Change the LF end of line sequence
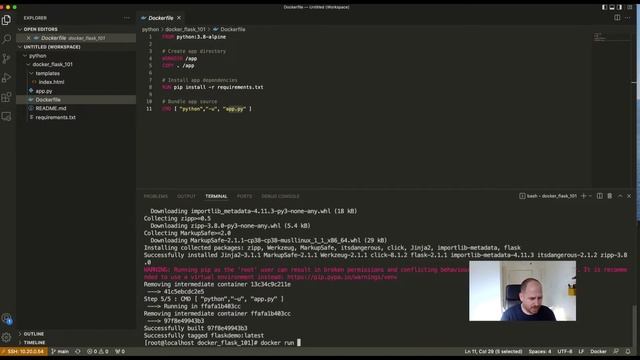Image resolution: width=640 pixels, height=360 pixels. (x=581, y=351)
